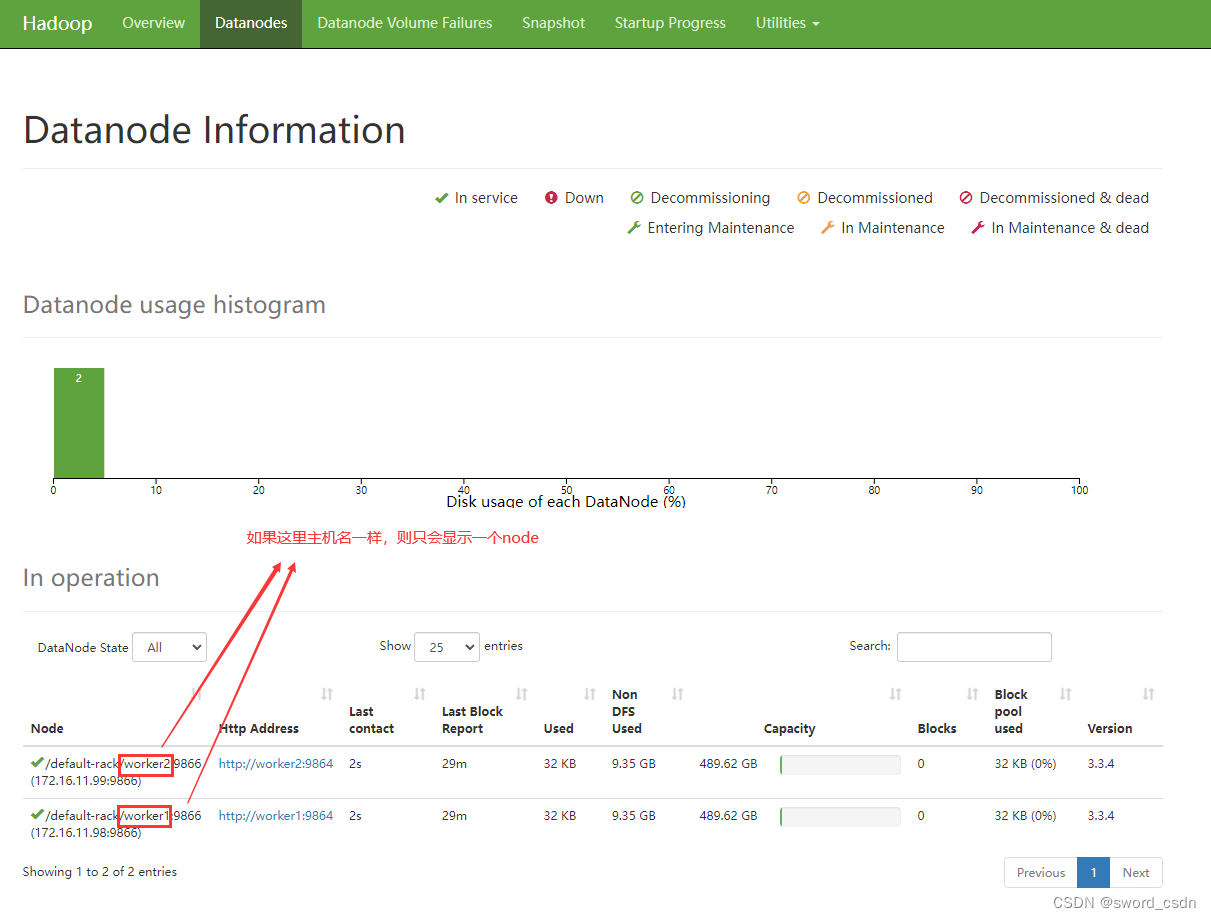
Task: Open the Startup Progress tab
Action: click(670, 23)
